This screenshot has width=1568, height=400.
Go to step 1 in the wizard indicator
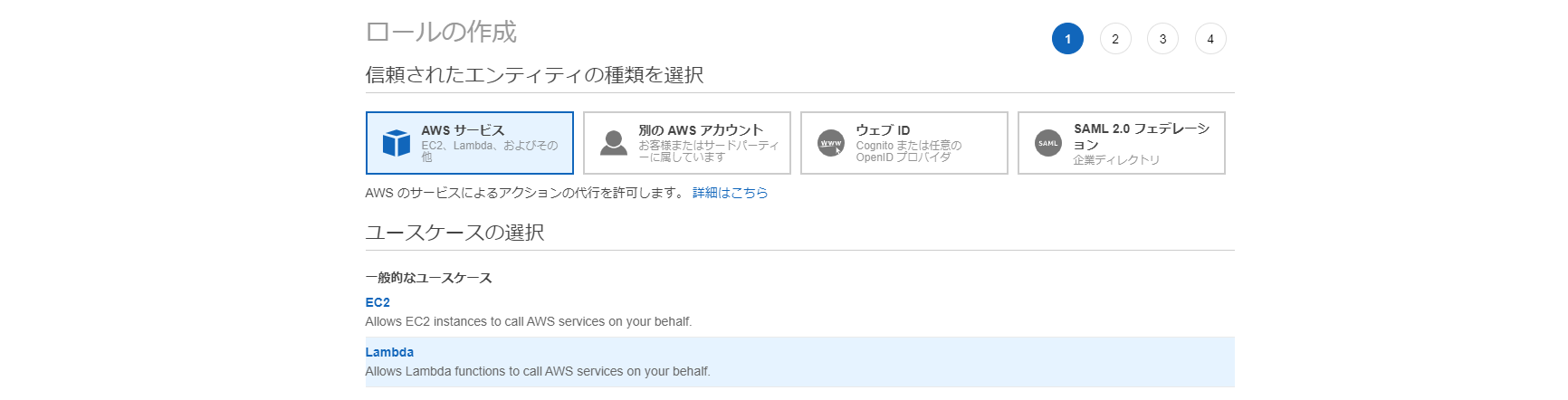point(1067,39)
